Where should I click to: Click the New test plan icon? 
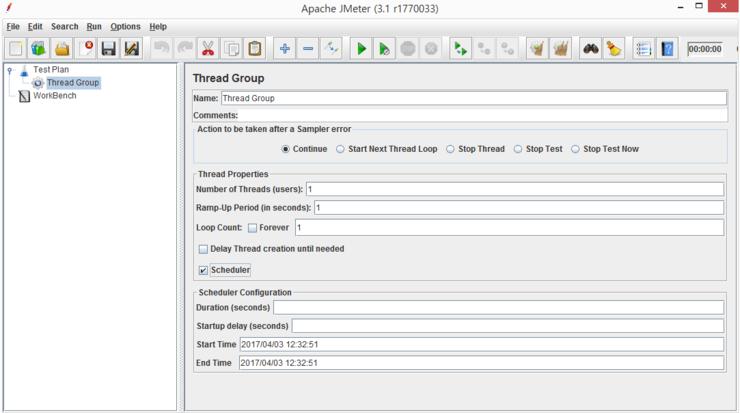coord(16,49)
